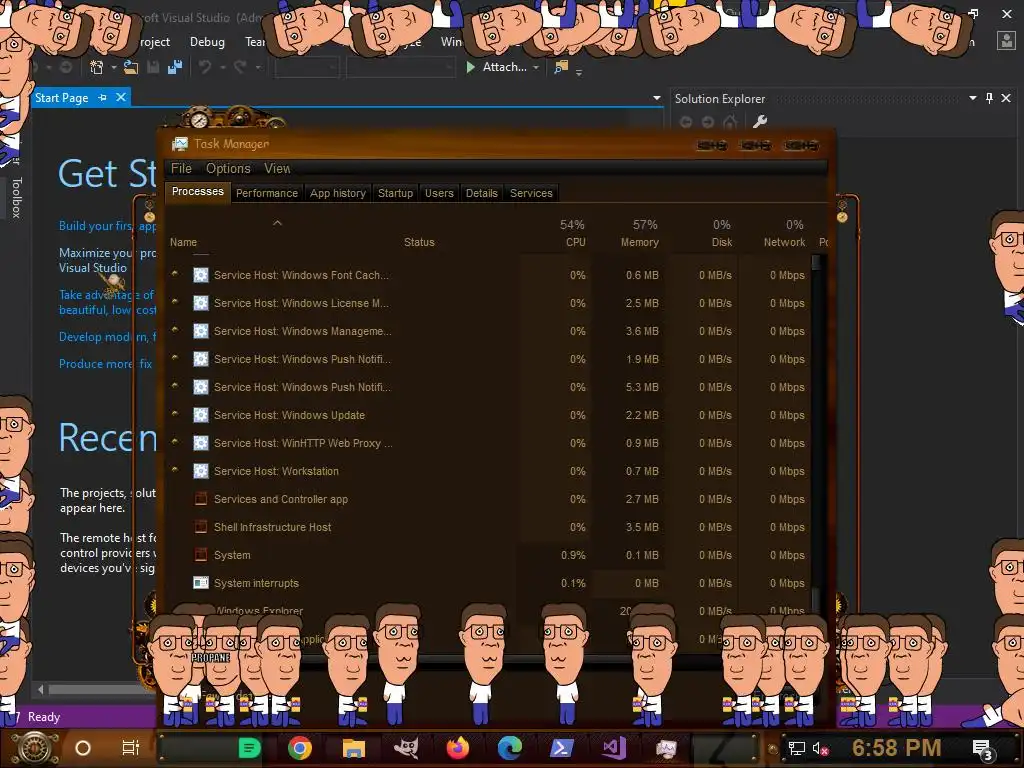Open Firefox from the taskbar

click(458, 748)
